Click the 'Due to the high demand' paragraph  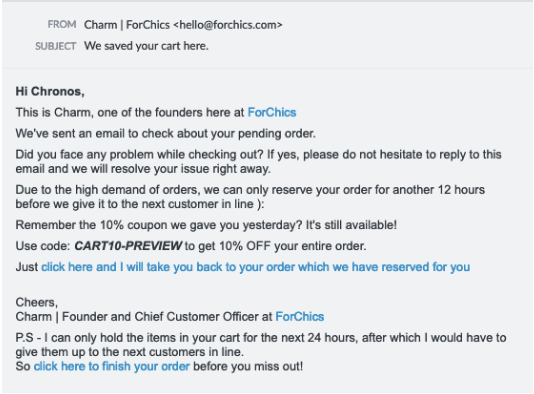250,197
